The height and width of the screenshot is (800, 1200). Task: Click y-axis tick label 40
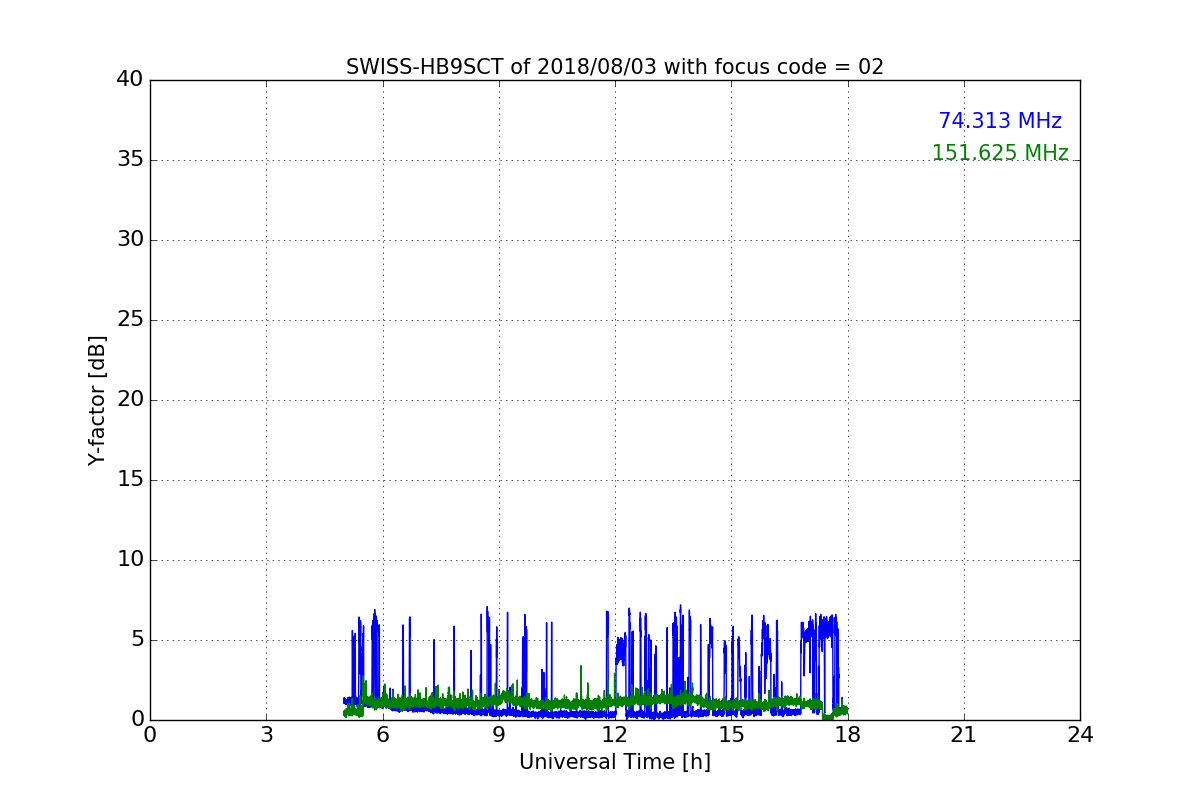coord(130,80)
